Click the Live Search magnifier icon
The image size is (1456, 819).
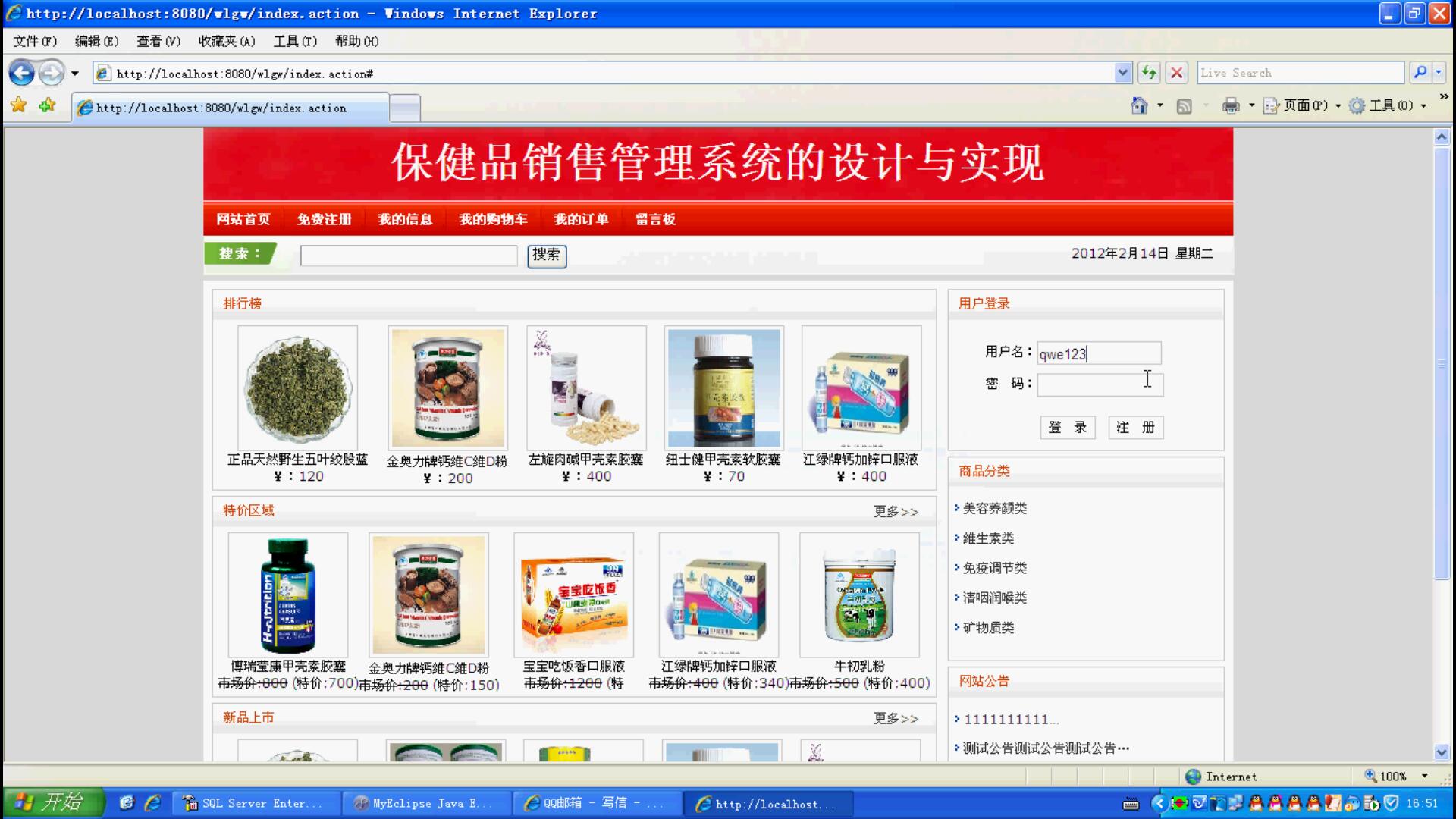pos(1420,73)
